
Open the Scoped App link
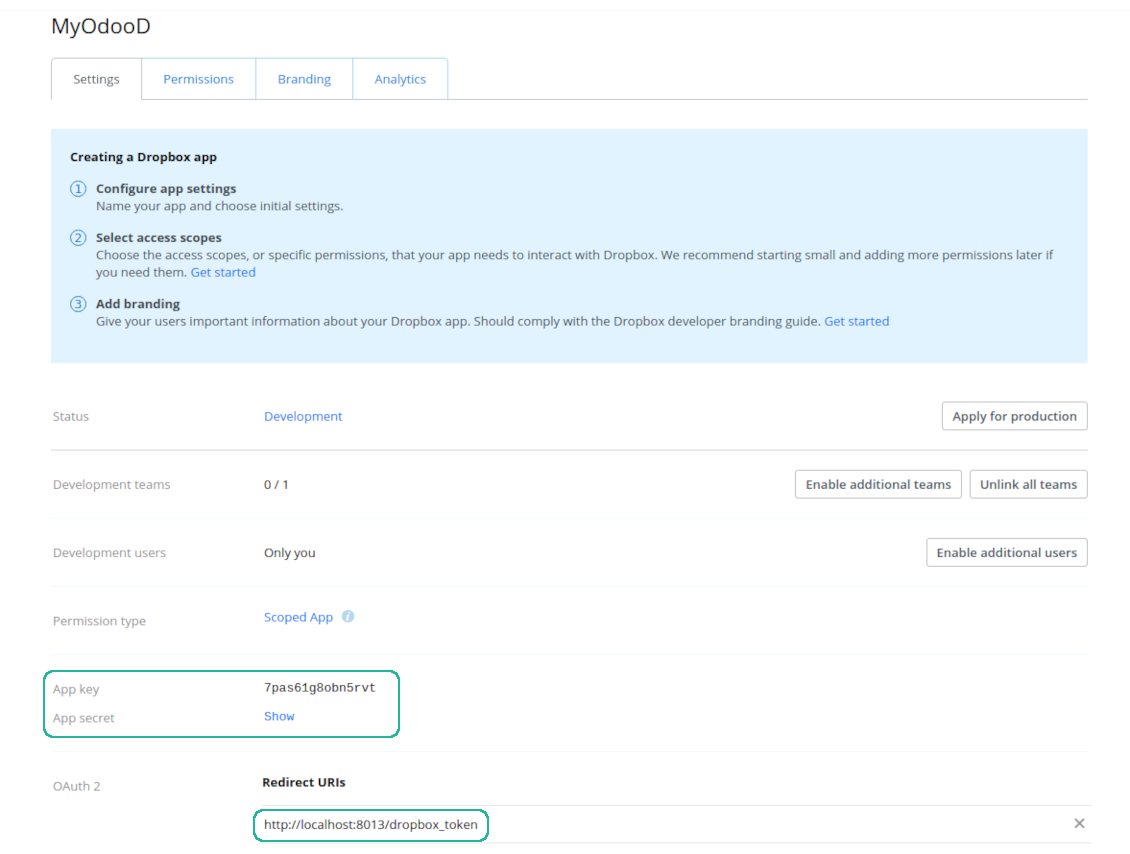pos(298,618)
